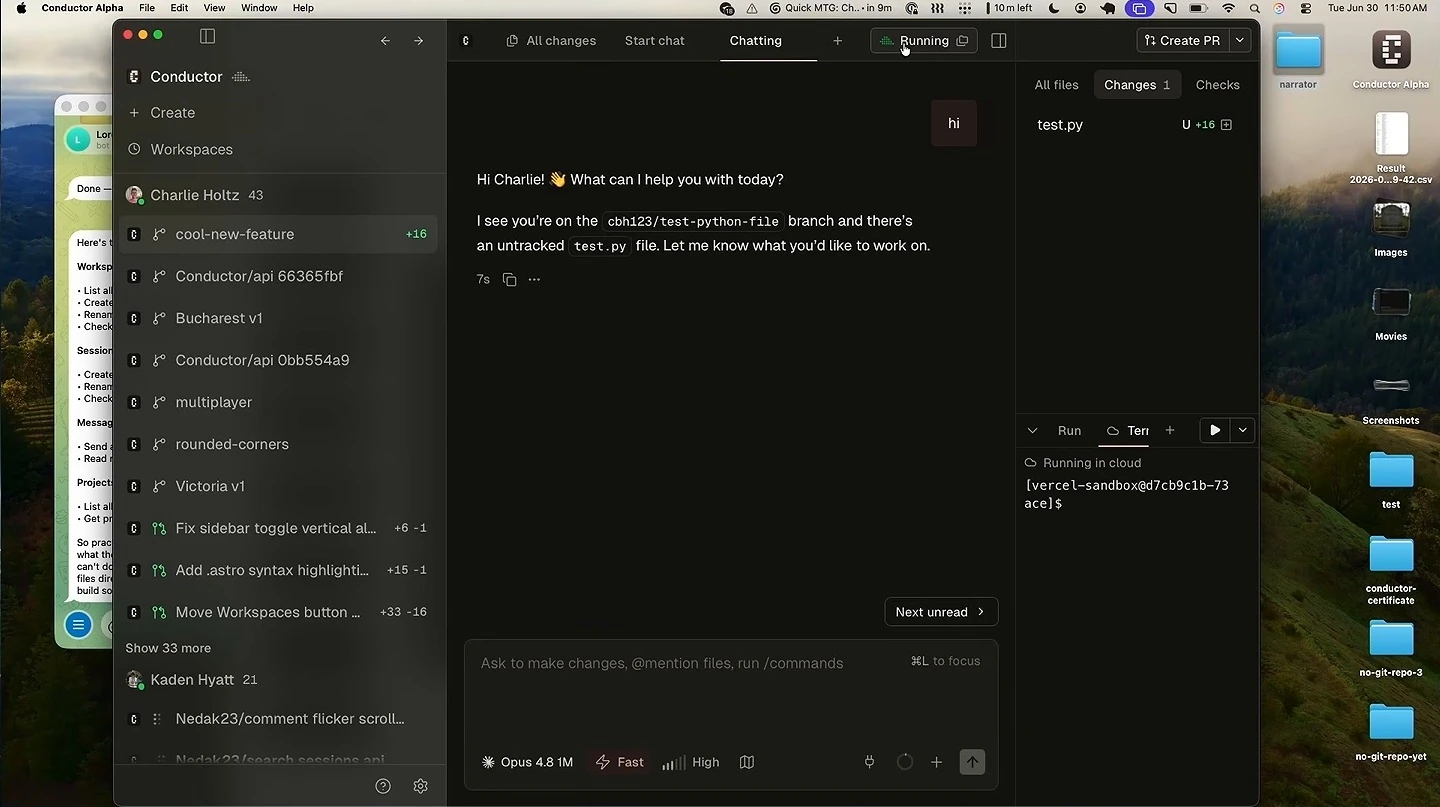Click the plug connector icon in composer
This screenshot has width=1440, height=807.
click(x=869, y=762)
